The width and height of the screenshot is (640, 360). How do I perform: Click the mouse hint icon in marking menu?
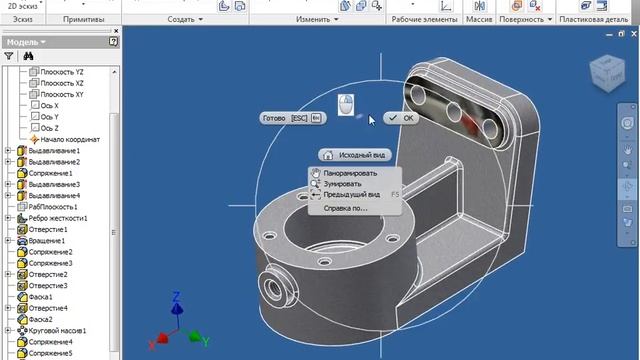point(346,105)
